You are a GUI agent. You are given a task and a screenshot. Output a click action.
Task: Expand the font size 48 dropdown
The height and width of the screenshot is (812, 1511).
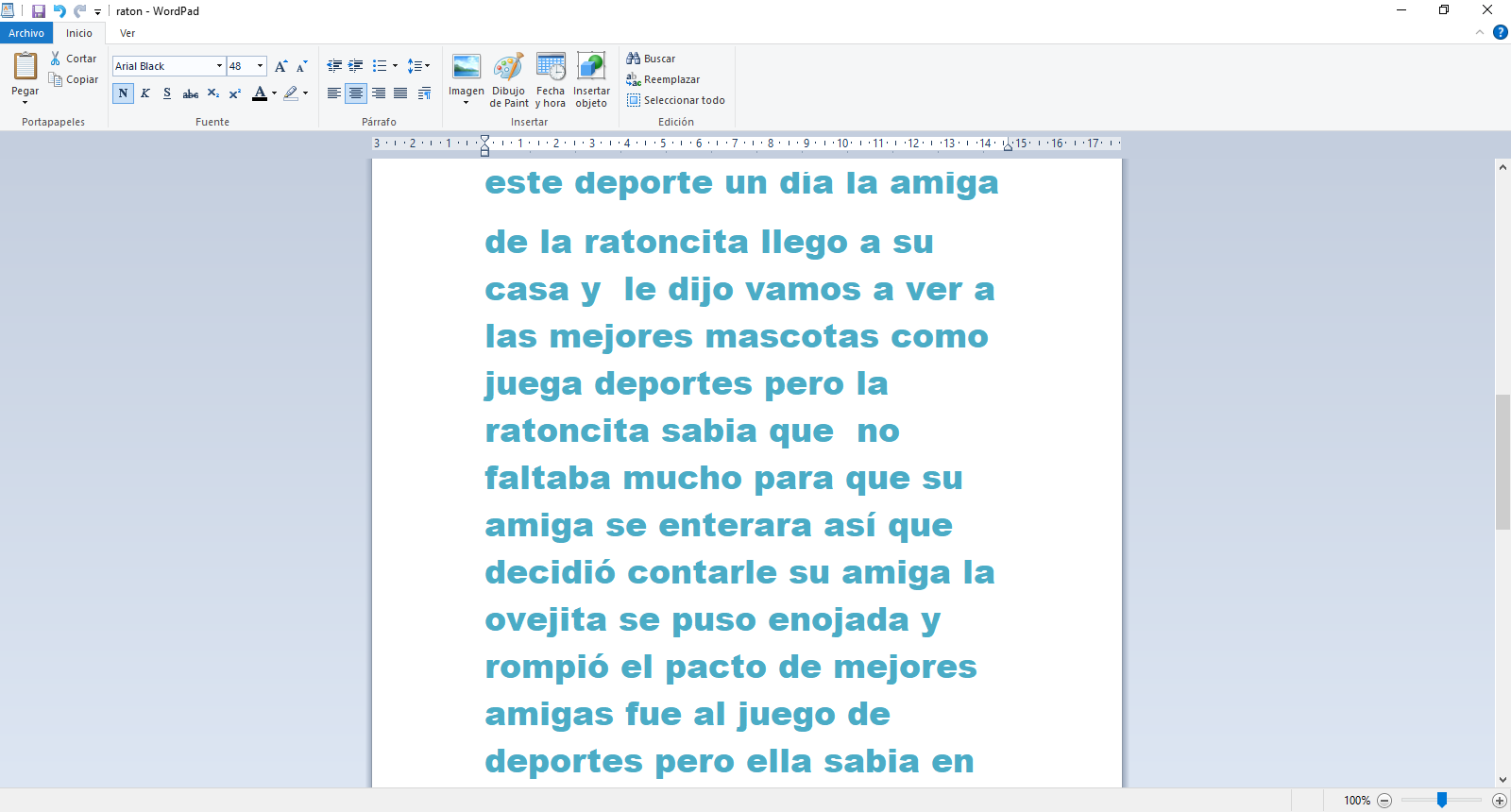point(261,66)
